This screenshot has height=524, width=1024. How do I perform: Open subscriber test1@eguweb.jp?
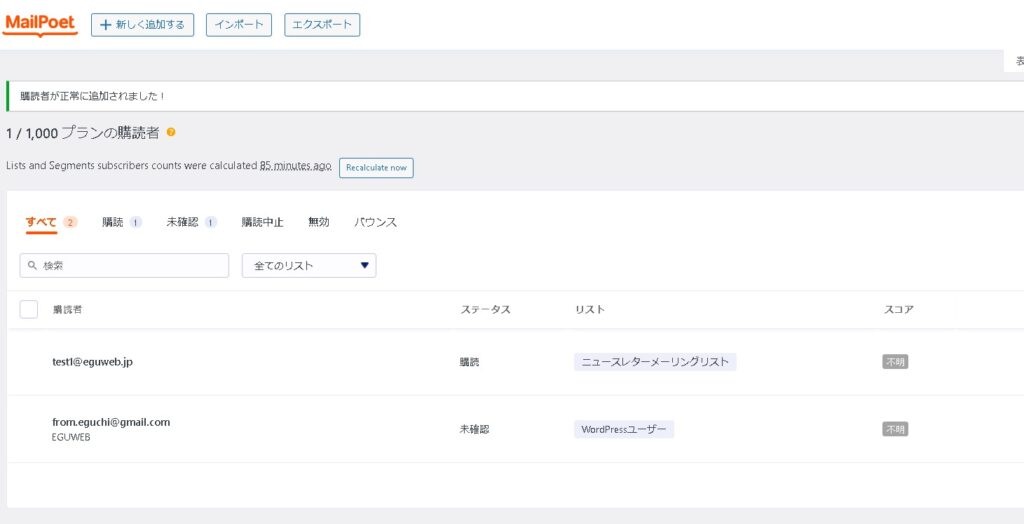(x=92, y=362)
